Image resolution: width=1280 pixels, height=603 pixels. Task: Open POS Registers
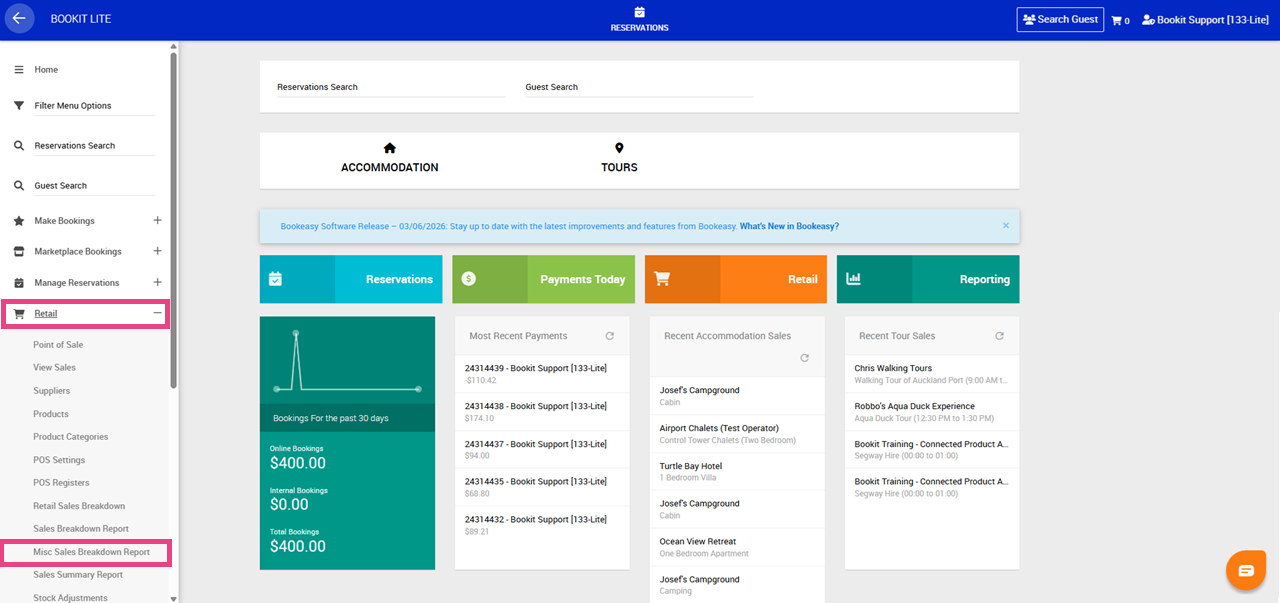point(61,483)
